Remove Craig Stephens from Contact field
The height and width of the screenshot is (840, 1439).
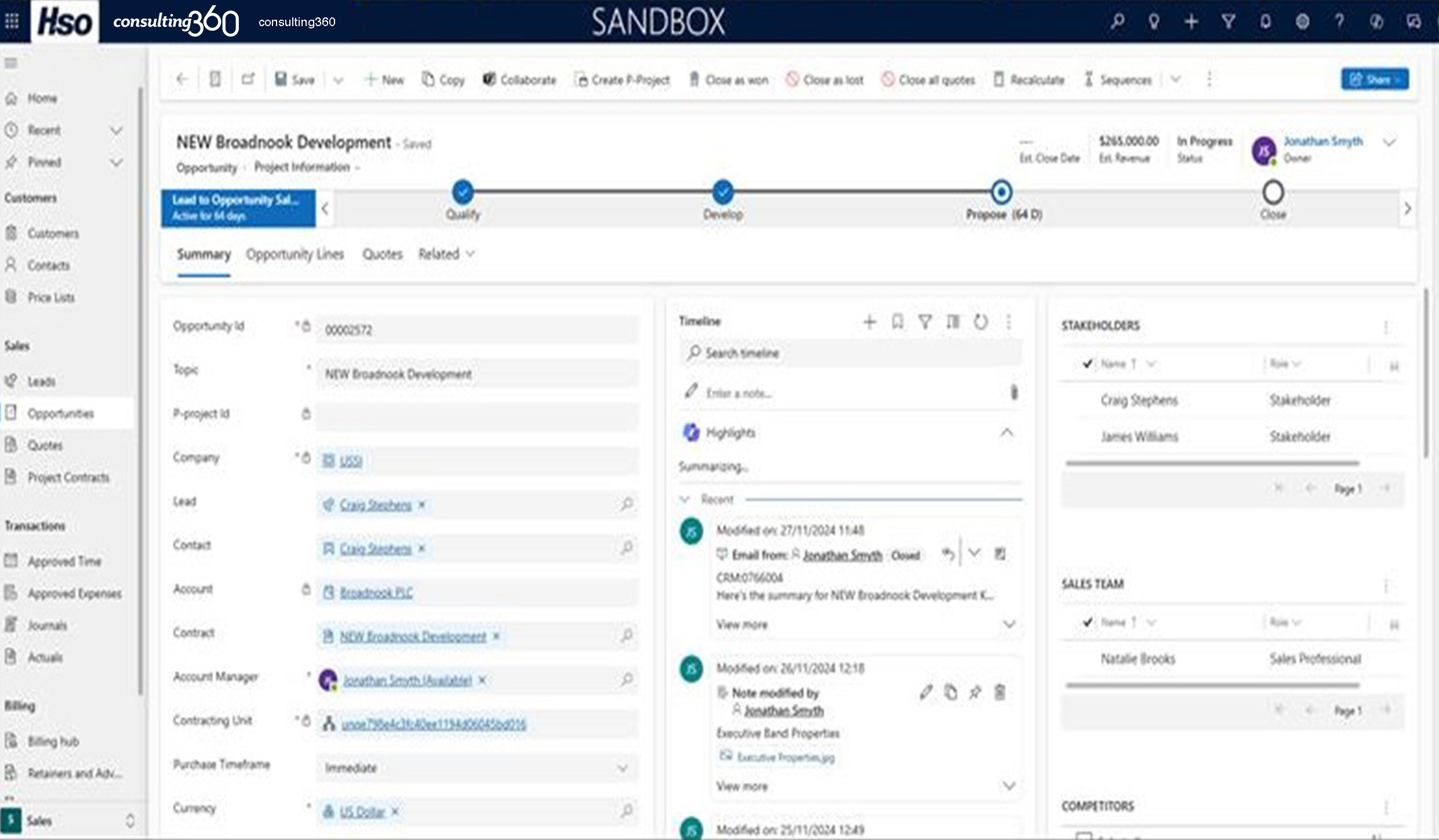tap(421, 548)
